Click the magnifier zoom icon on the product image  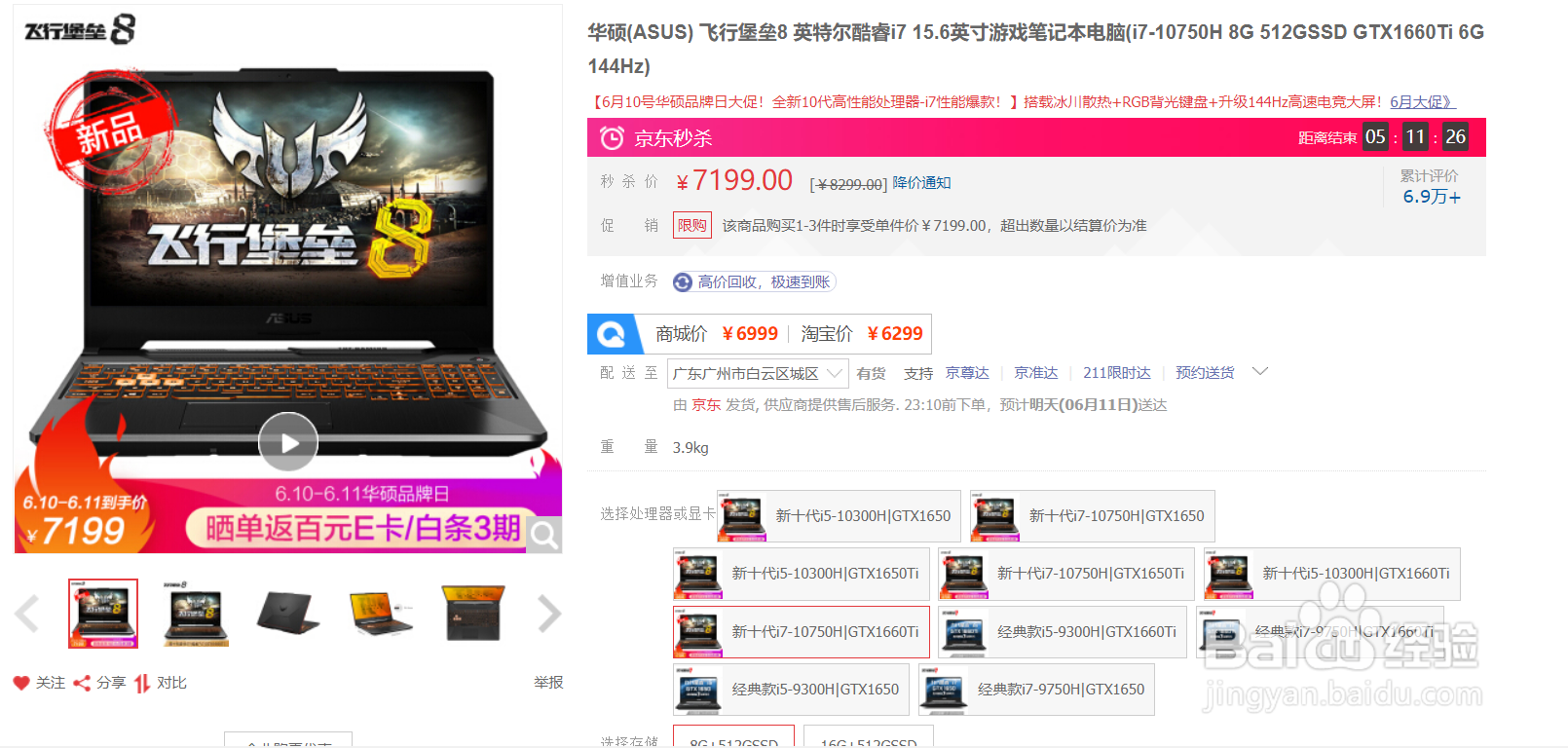tap(543, 534)
